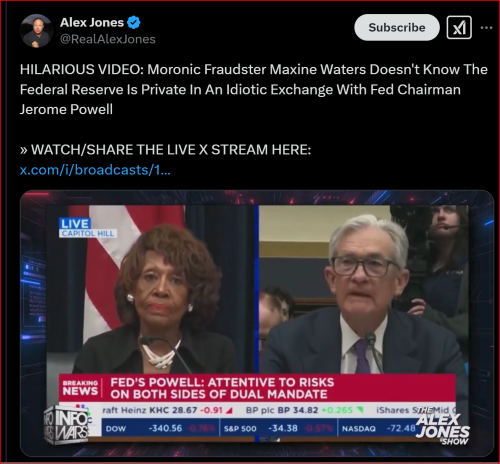
Task: Click the Breaking News label in banner
Action: click(x=80, y=388)
